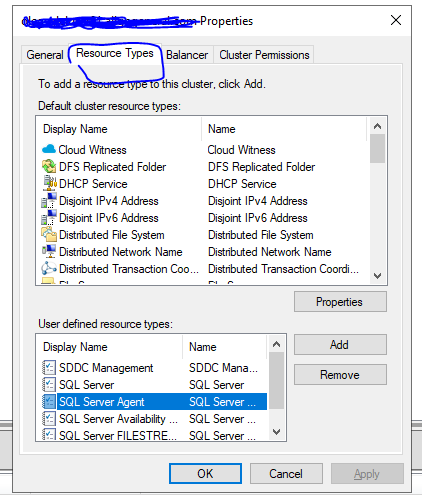
Task: Click the Properties button
Action: (x=340, y=302)
